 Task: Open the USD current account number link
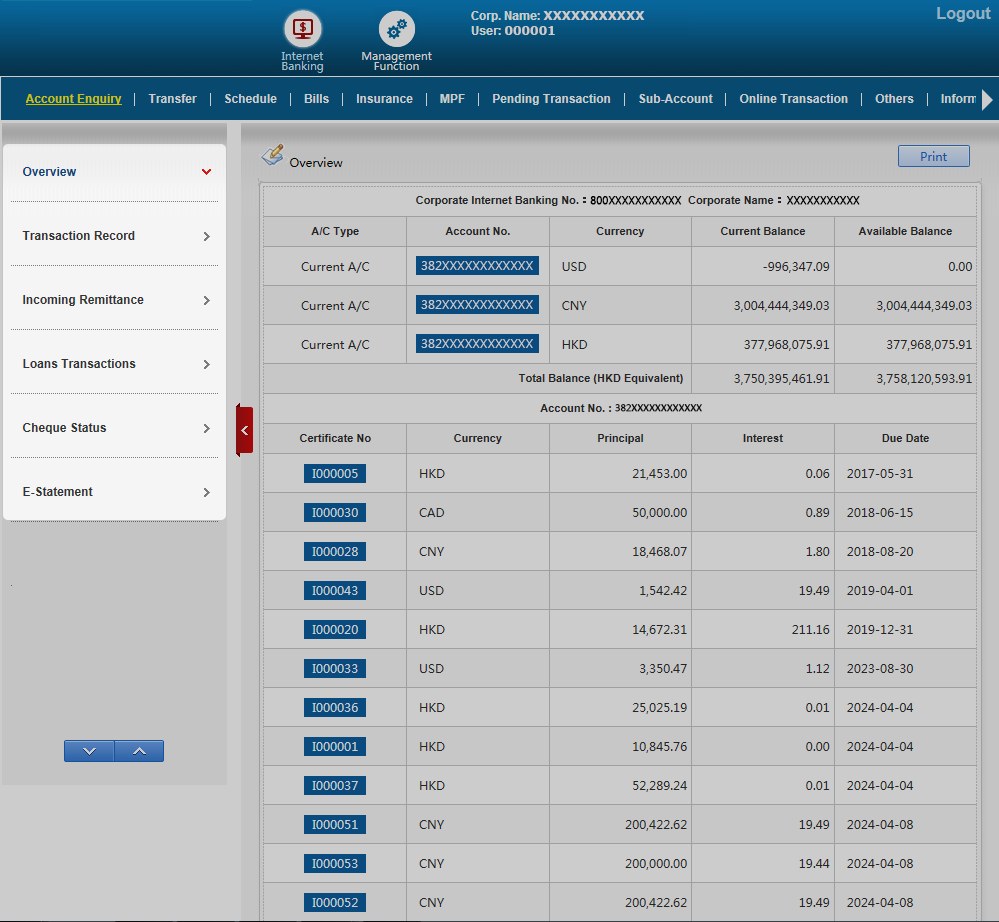(477, 266)
